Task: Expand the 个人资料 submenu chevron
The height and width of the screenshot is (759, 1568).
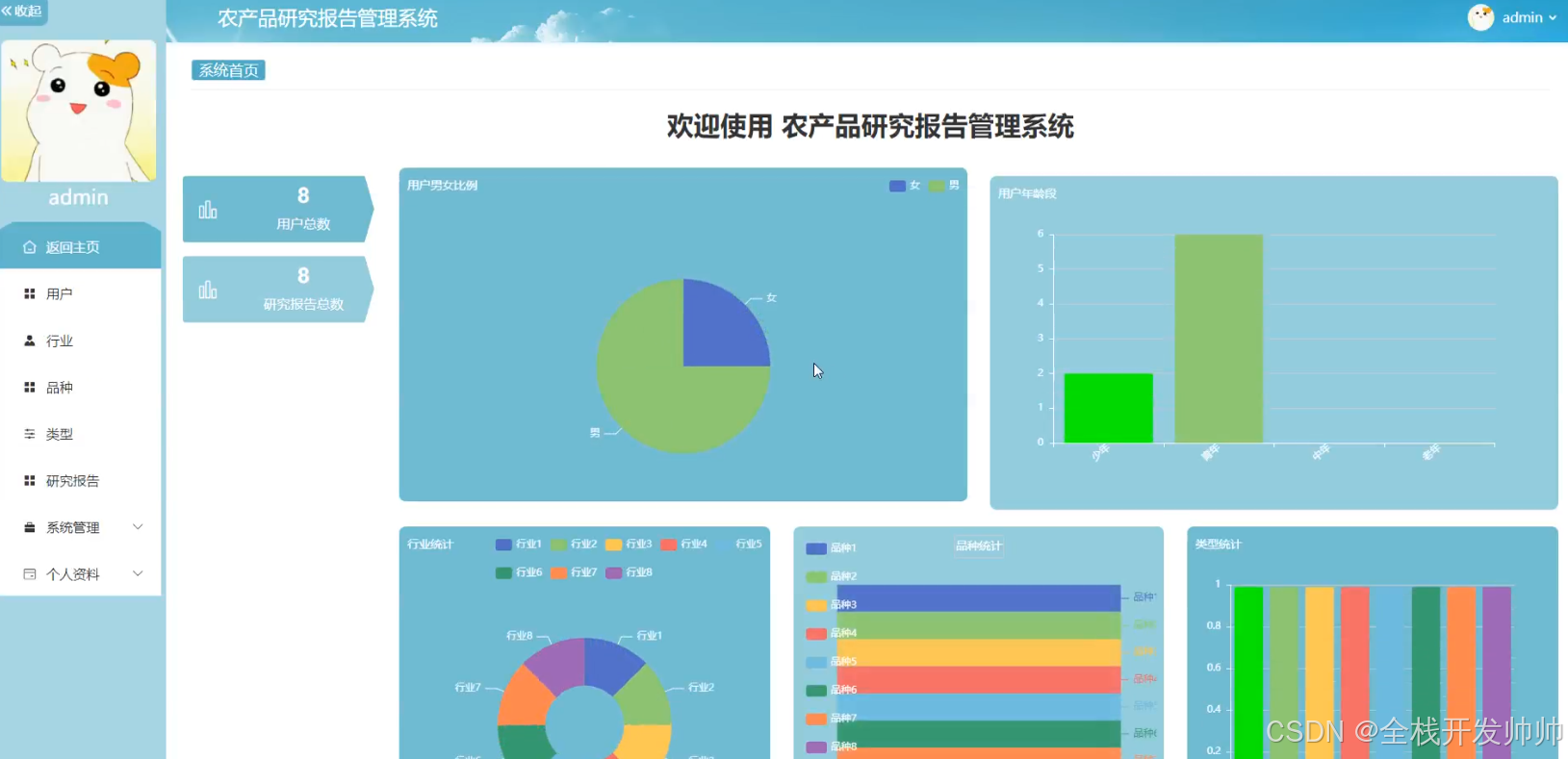Action: [138, 573]
